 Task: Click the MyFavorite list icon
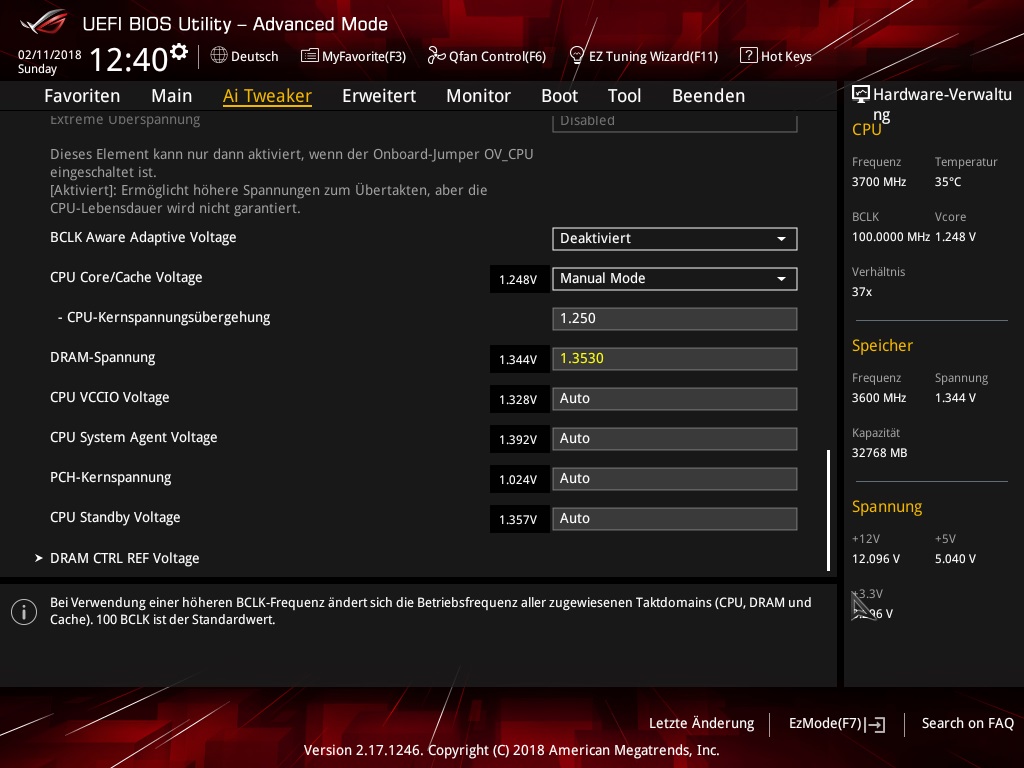pos(310,56)
